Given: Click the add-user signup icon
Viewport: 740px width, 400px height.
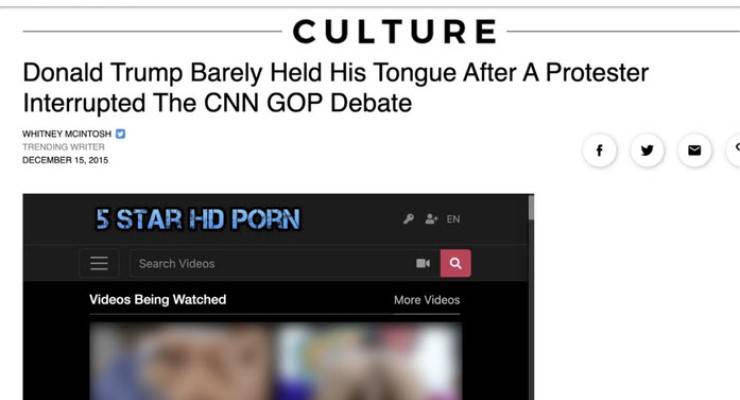Looking at the screenshot, I should click(x=431, y=219).
